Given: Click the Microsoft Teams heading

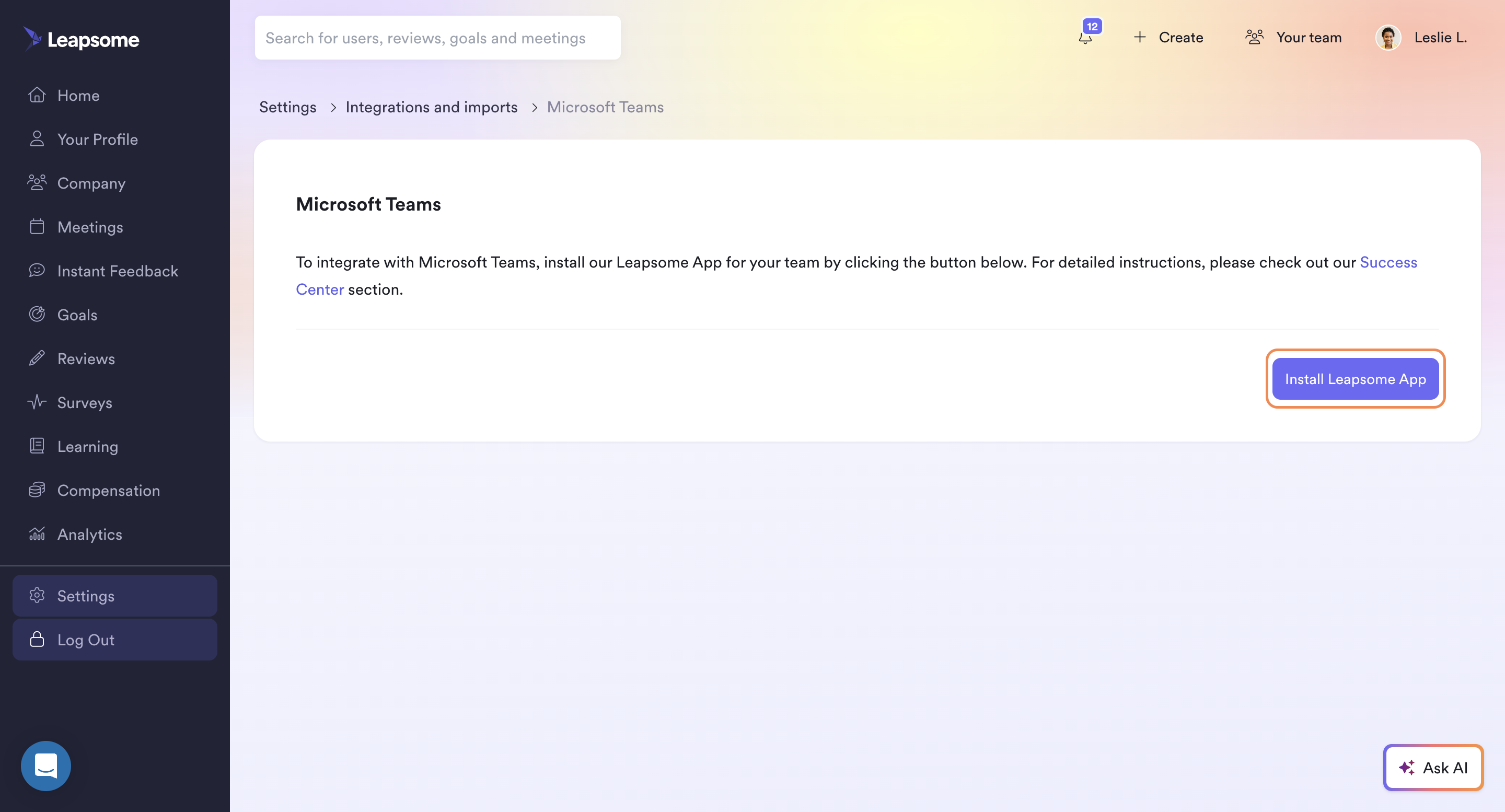Looking at the screenshot, I should click(x=368, y=203).
